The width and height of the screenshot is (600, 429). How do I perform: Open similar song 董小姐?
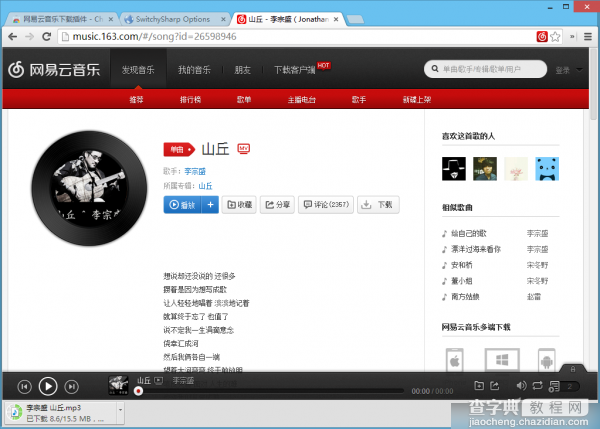point(461,281)
